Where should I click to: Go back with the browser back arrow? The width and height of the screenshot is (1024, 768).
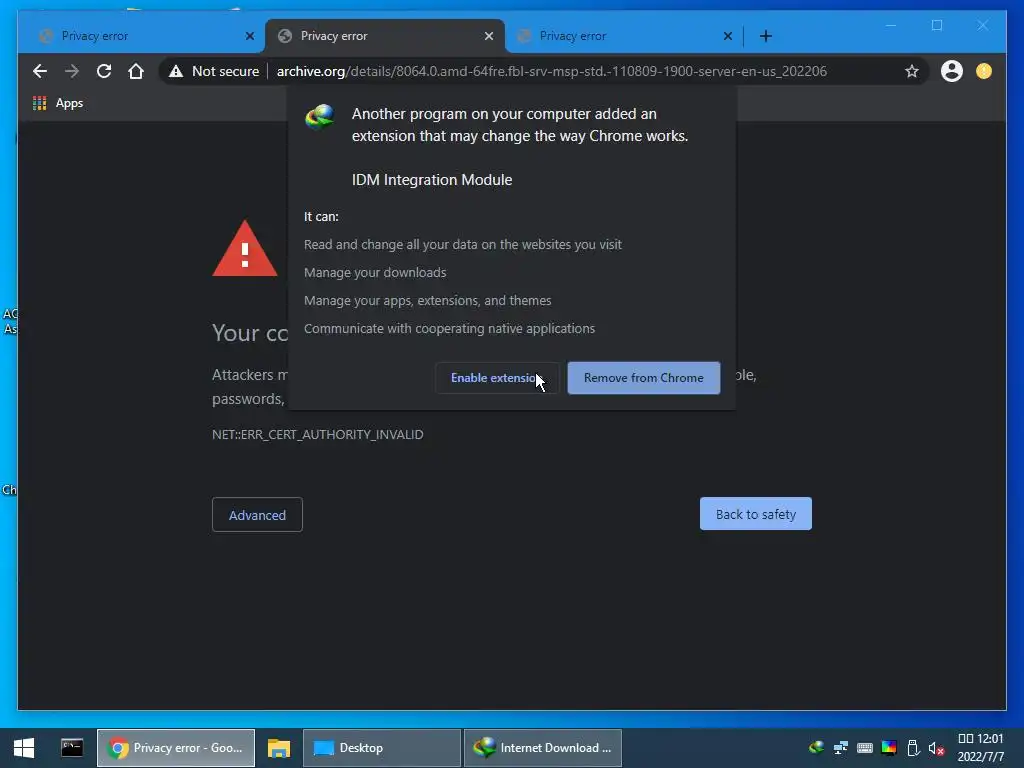[40, 71]
